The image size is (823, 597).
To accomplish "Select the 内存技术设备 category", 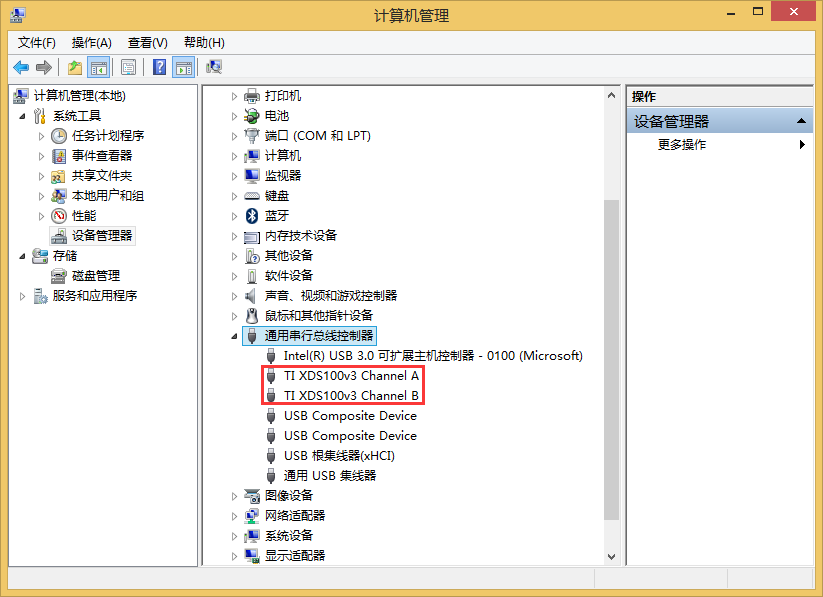I will click(300, 236).
